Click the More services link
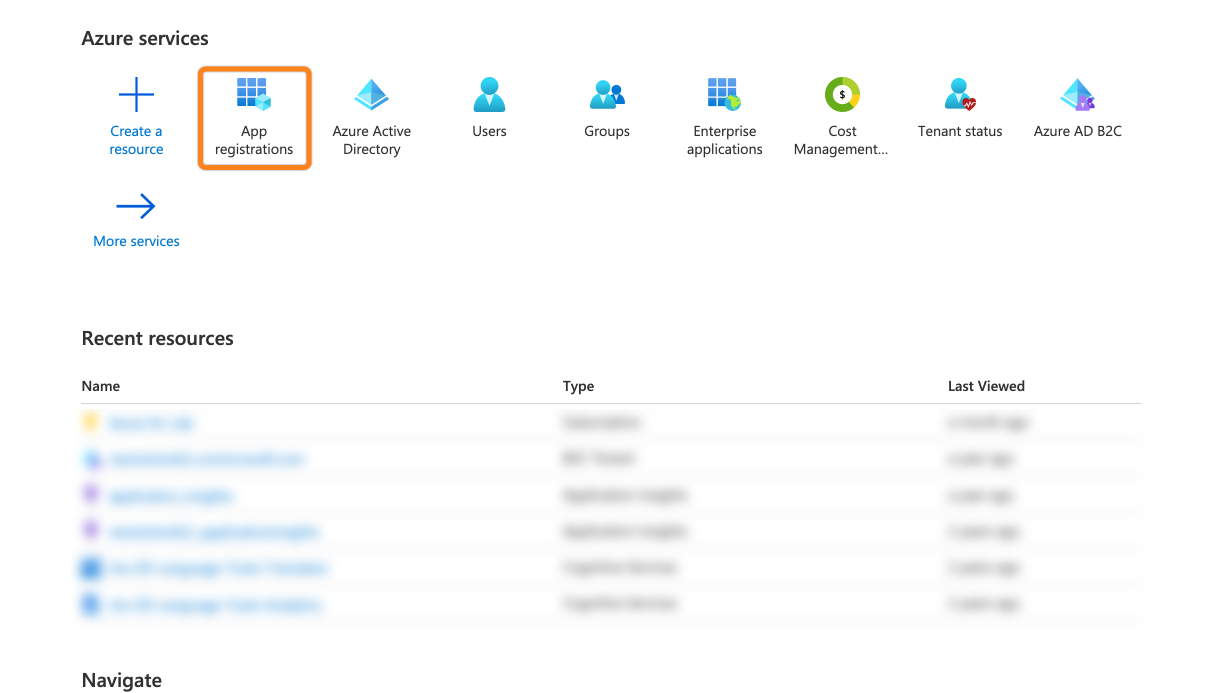Image resolution: width=1221 pixels, height=693 pixels. pos(136,240)
